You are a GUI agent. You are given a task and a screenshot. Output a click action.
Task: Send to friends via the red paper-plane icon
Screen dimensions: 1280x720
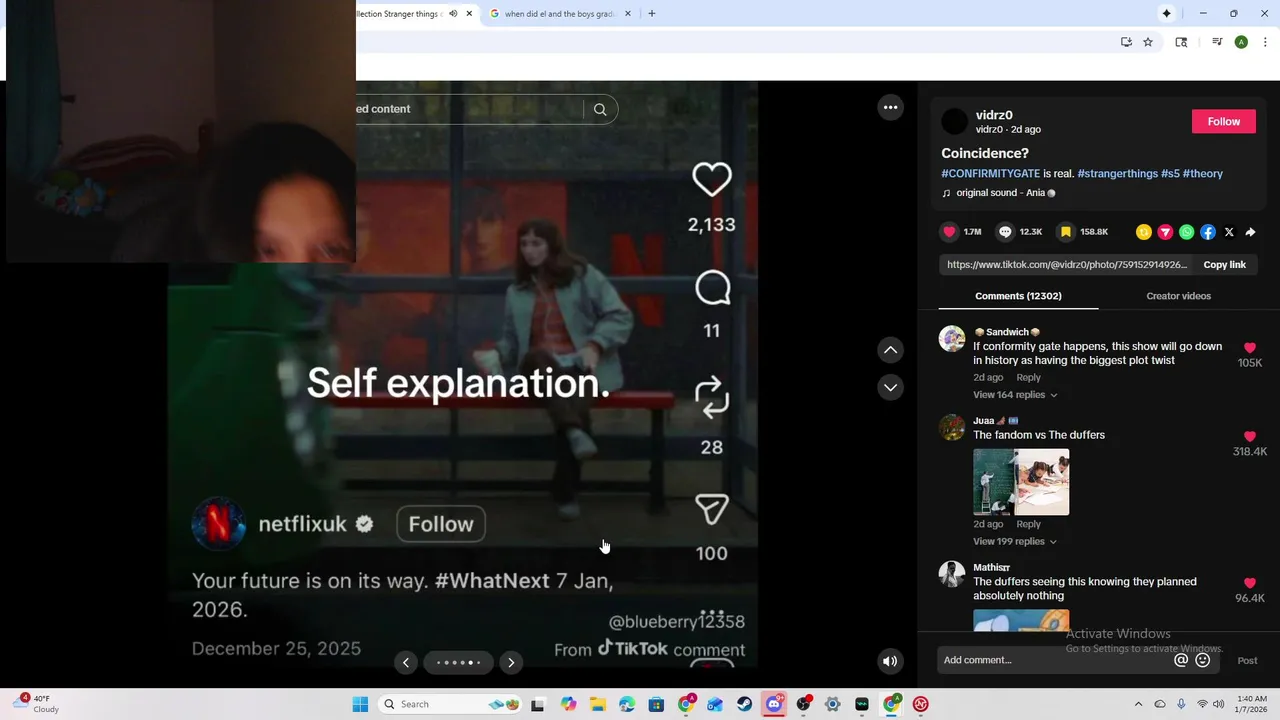[x=1165, y=232]
